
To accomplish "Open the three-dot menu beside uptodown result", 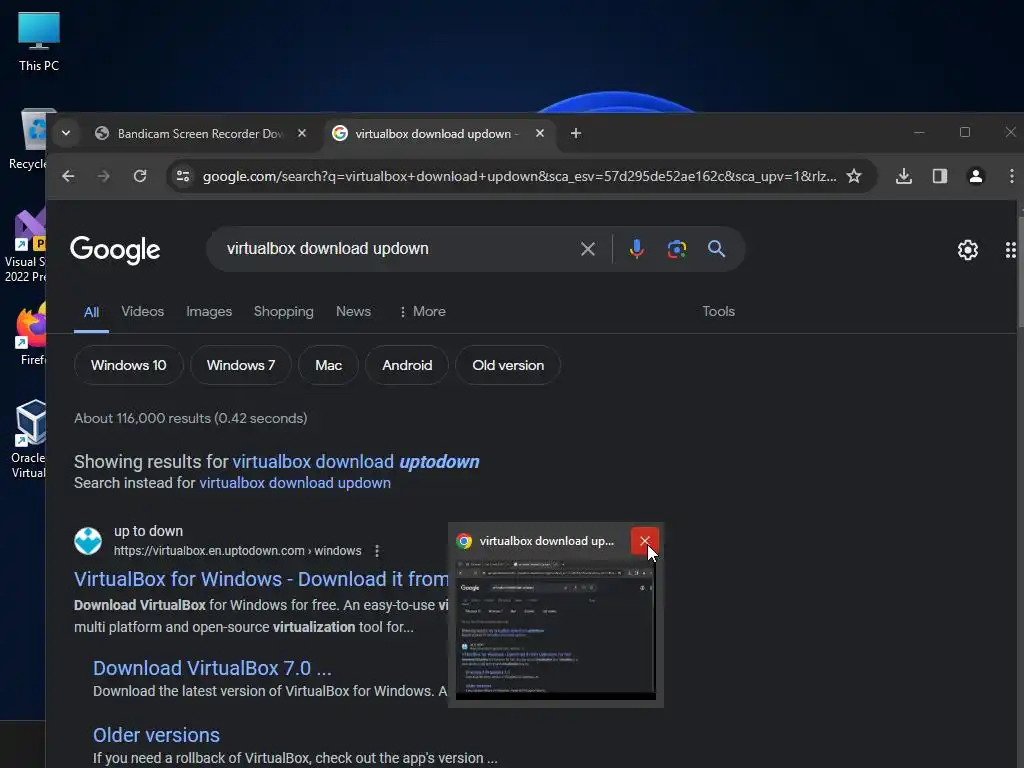I will click(x=377, y=551).
